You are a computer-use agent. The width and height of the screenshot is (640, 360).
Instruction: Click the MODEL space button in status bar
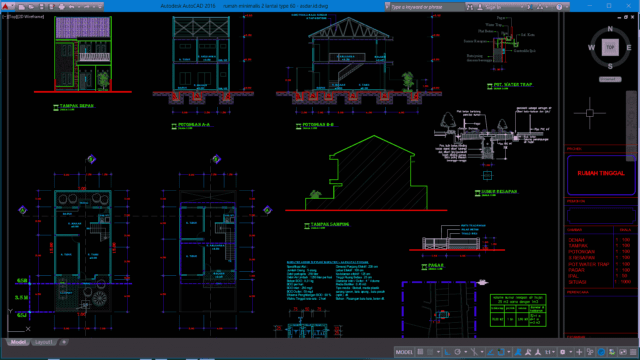coord(404,352)
